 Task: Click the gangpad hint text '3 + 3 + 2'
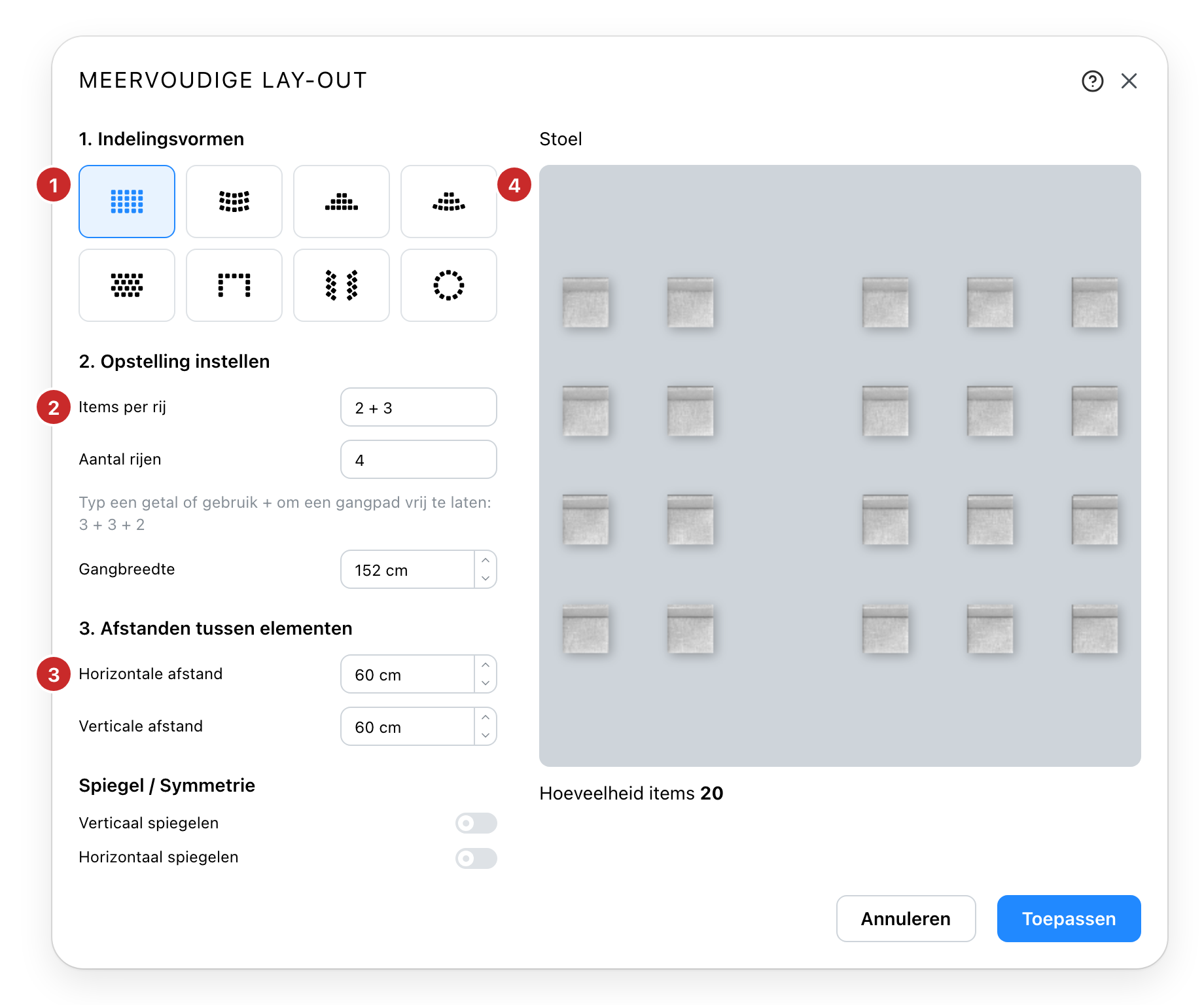[112, 525]
